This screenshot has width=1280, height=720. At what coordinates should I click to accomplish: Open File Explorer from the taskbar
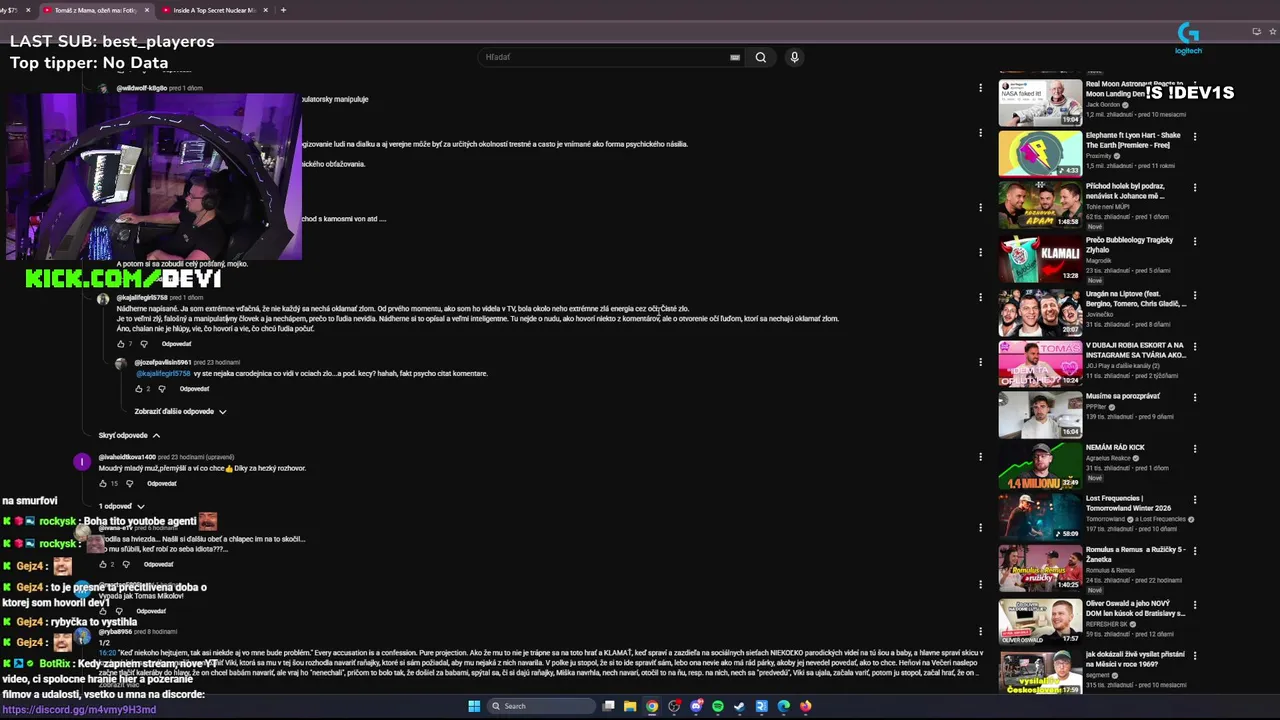click(630, 706)
